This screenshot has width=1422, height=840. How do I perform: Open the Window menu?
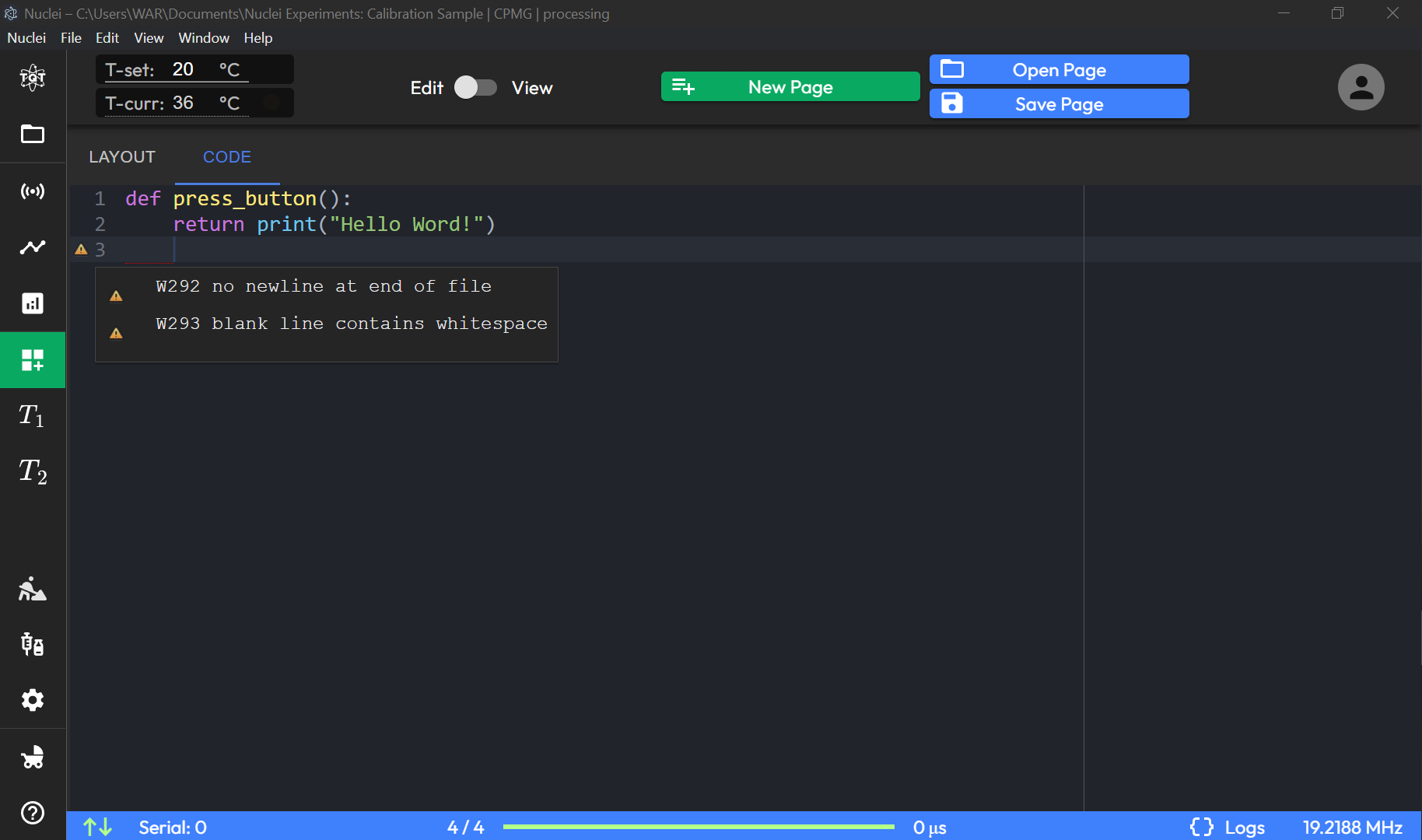(204, 37)
